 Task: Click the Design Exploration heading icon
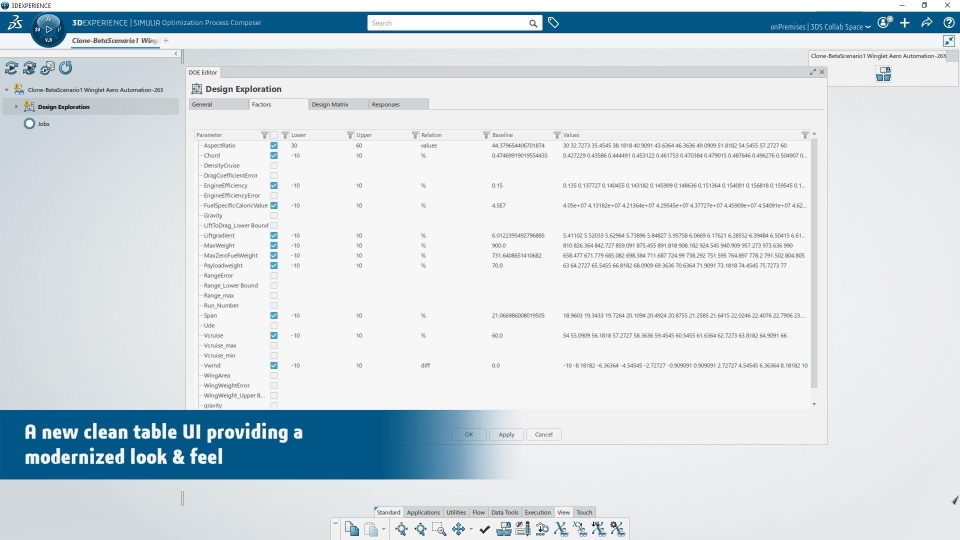point(197,89)
